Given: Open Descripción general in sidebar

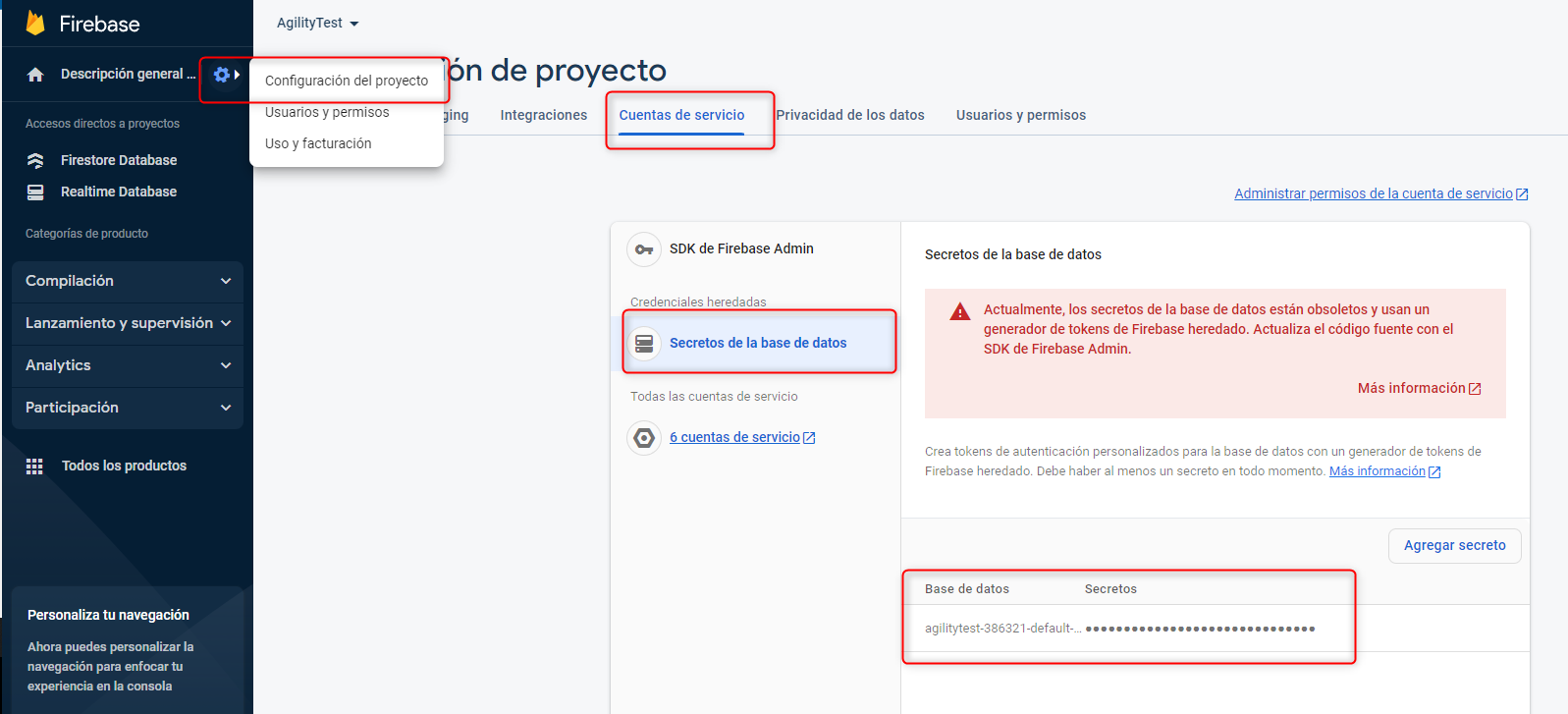Looking at the screenshot, I should click(128, 74).
